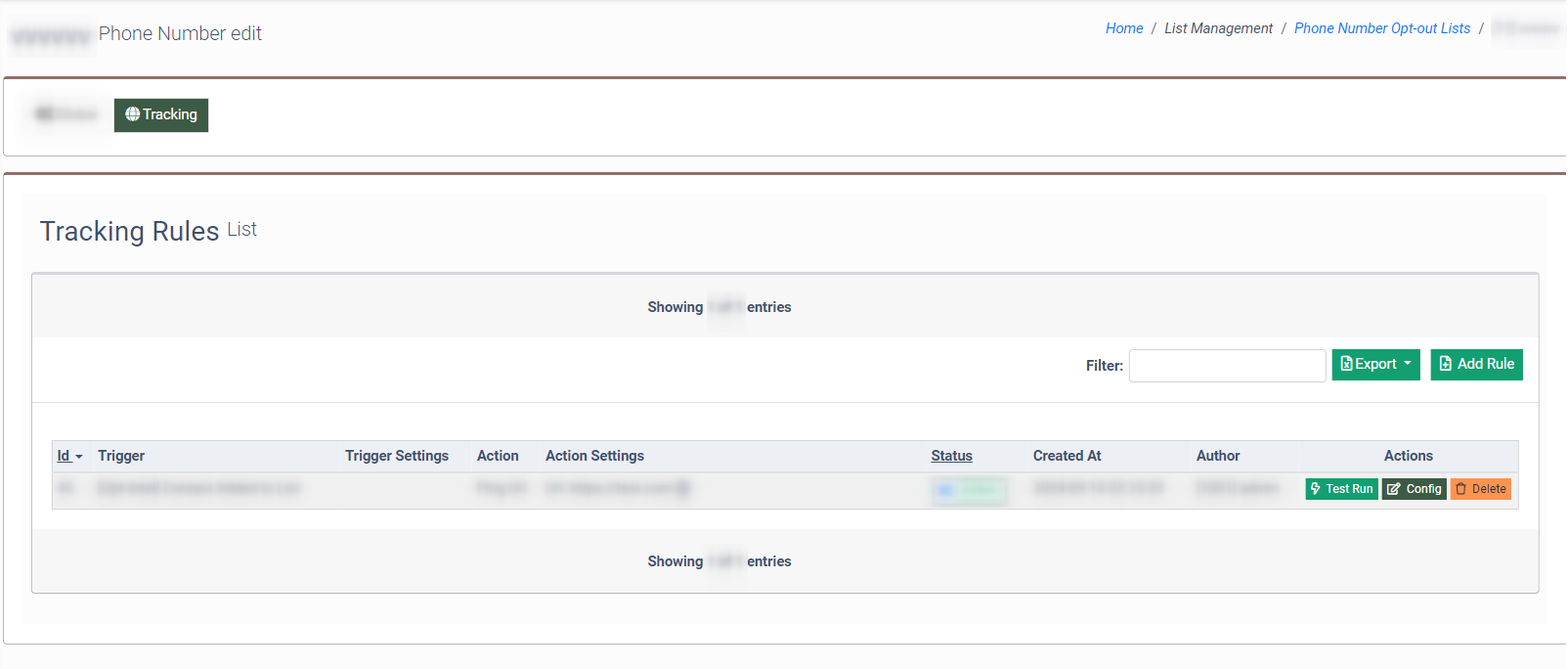Click the Trigger column header
Viewport: 1568px width, 669px height.
tap(121, 456)
